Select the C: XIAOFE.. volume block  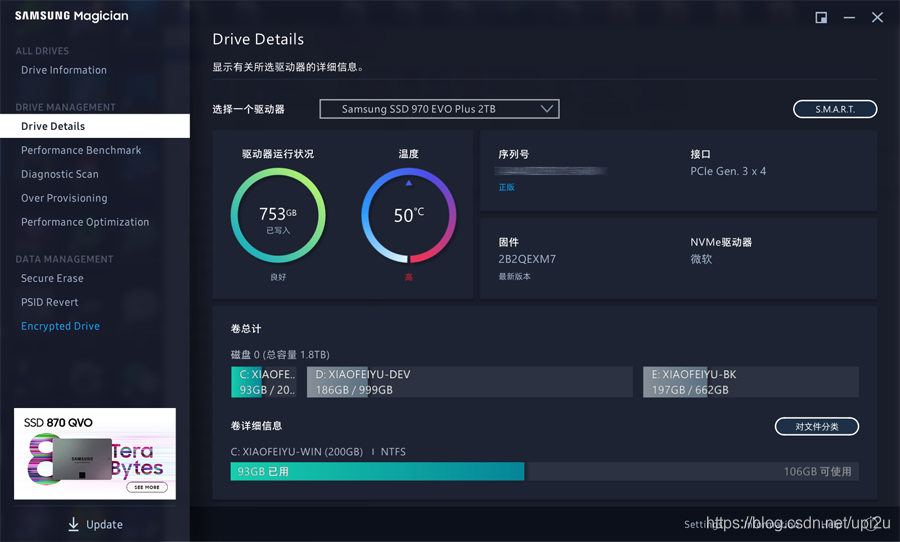[264, 382]
